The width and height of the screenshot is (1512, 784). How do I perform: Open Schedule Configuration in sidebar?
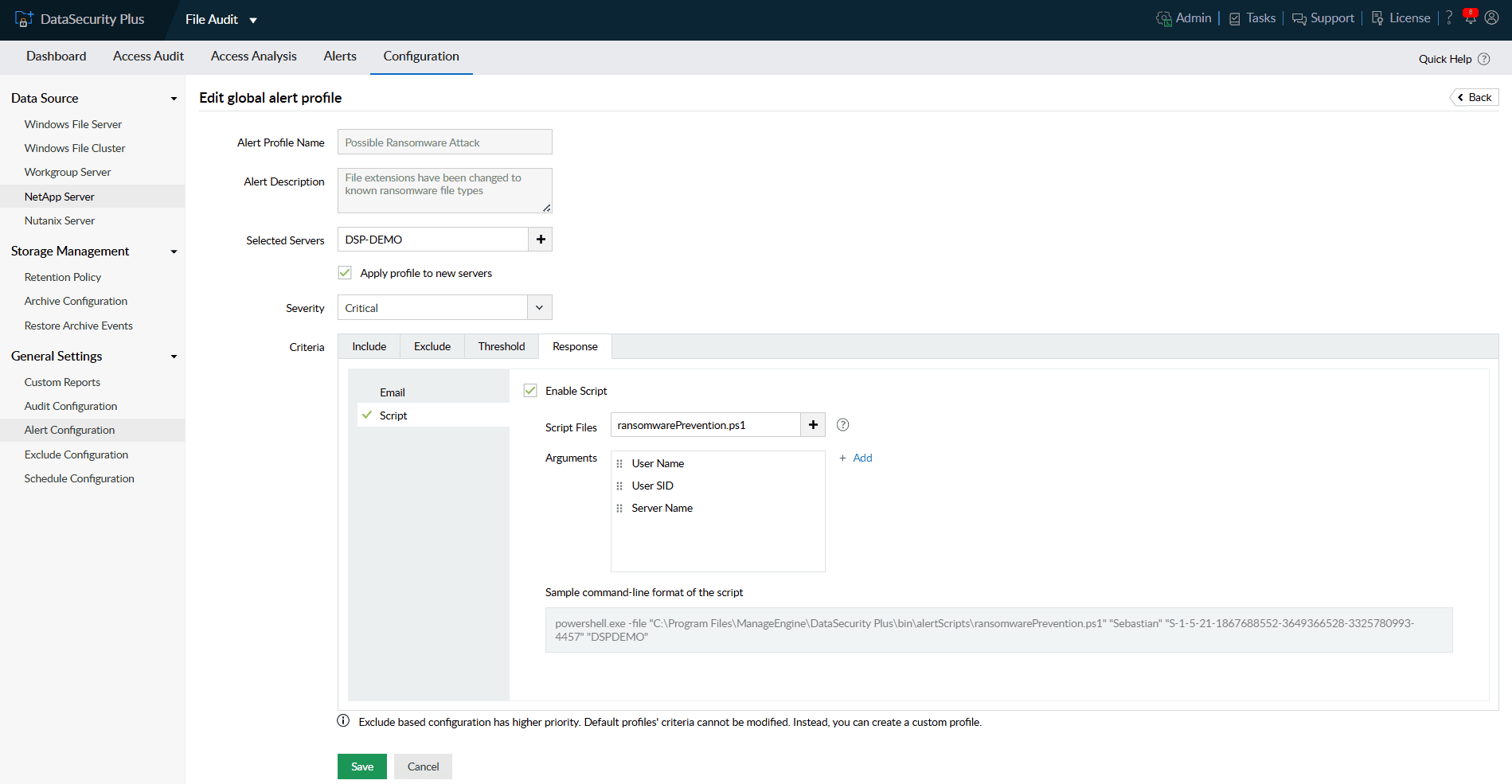coord(80,478)
